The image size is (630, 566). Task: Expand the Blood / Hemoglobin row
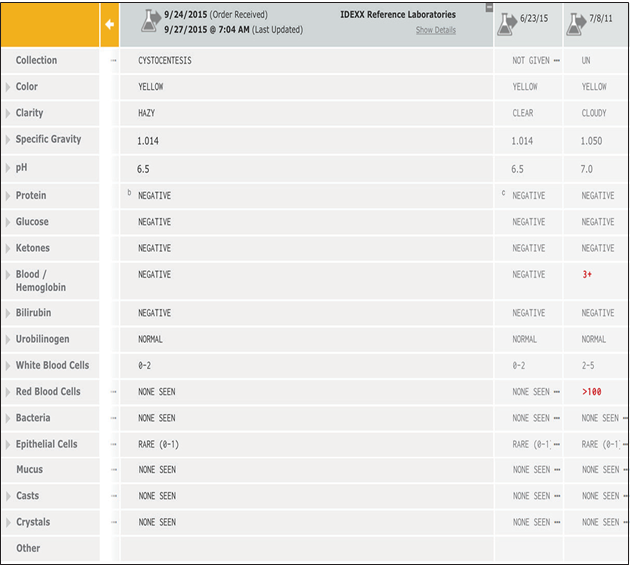[x=8, y=275]
